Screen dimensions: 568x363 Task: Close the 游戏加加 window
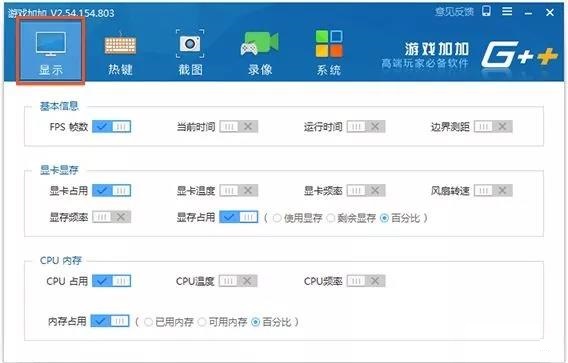tap(550, 13)
